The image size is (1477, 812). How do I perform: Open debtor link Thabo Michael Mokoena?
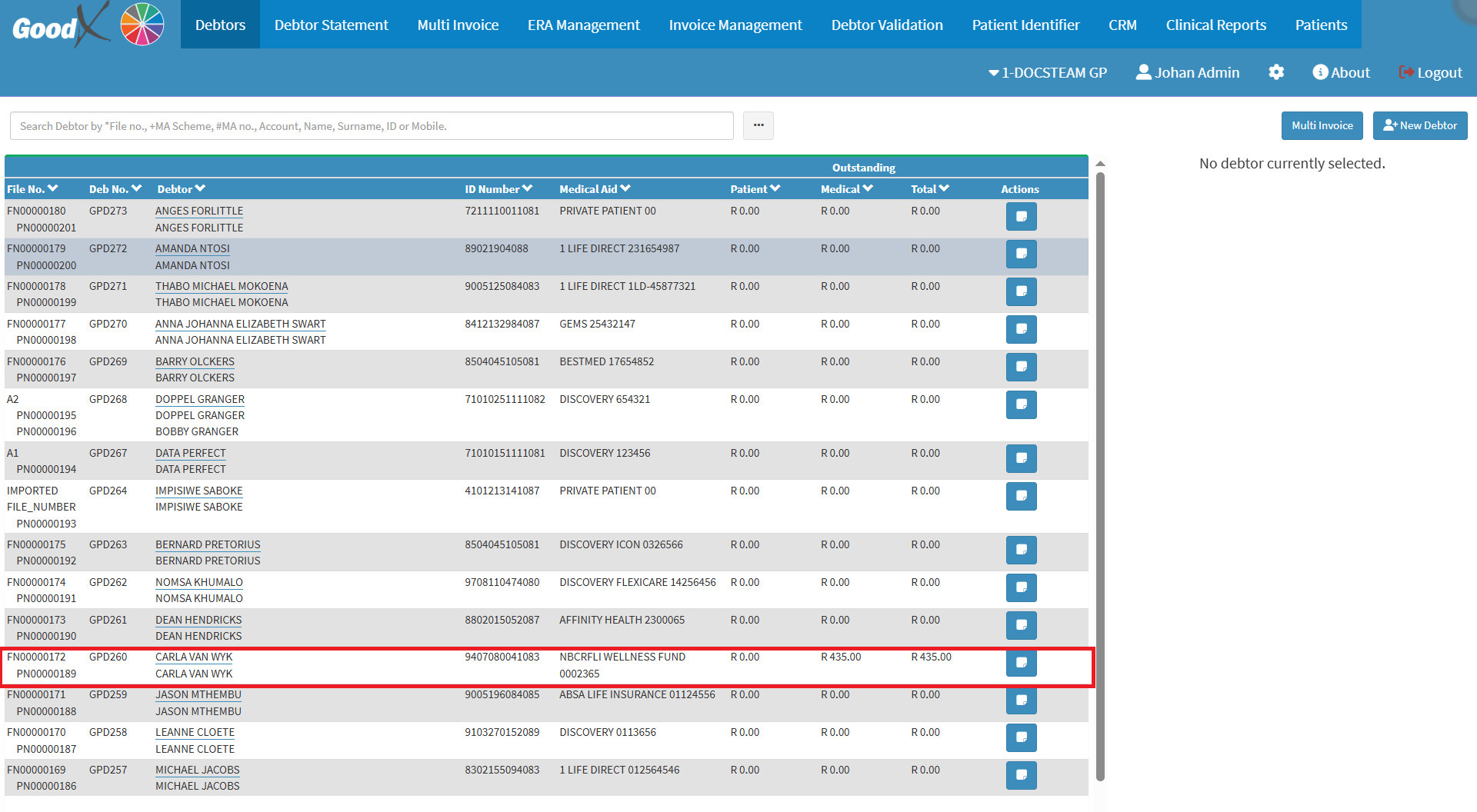[x=222, y=286]
